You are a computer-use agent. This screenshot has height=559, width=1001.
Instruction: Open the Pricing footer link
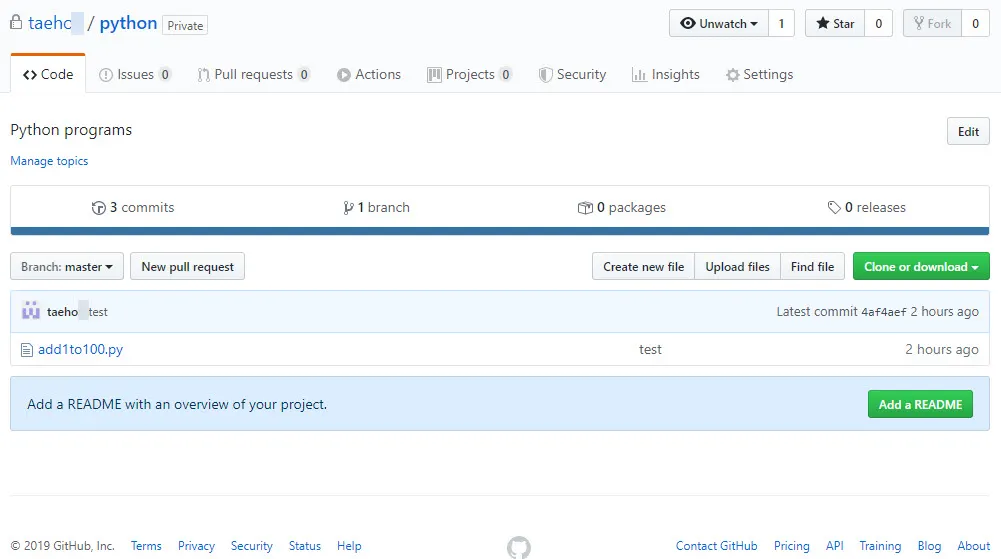[792, 546]
